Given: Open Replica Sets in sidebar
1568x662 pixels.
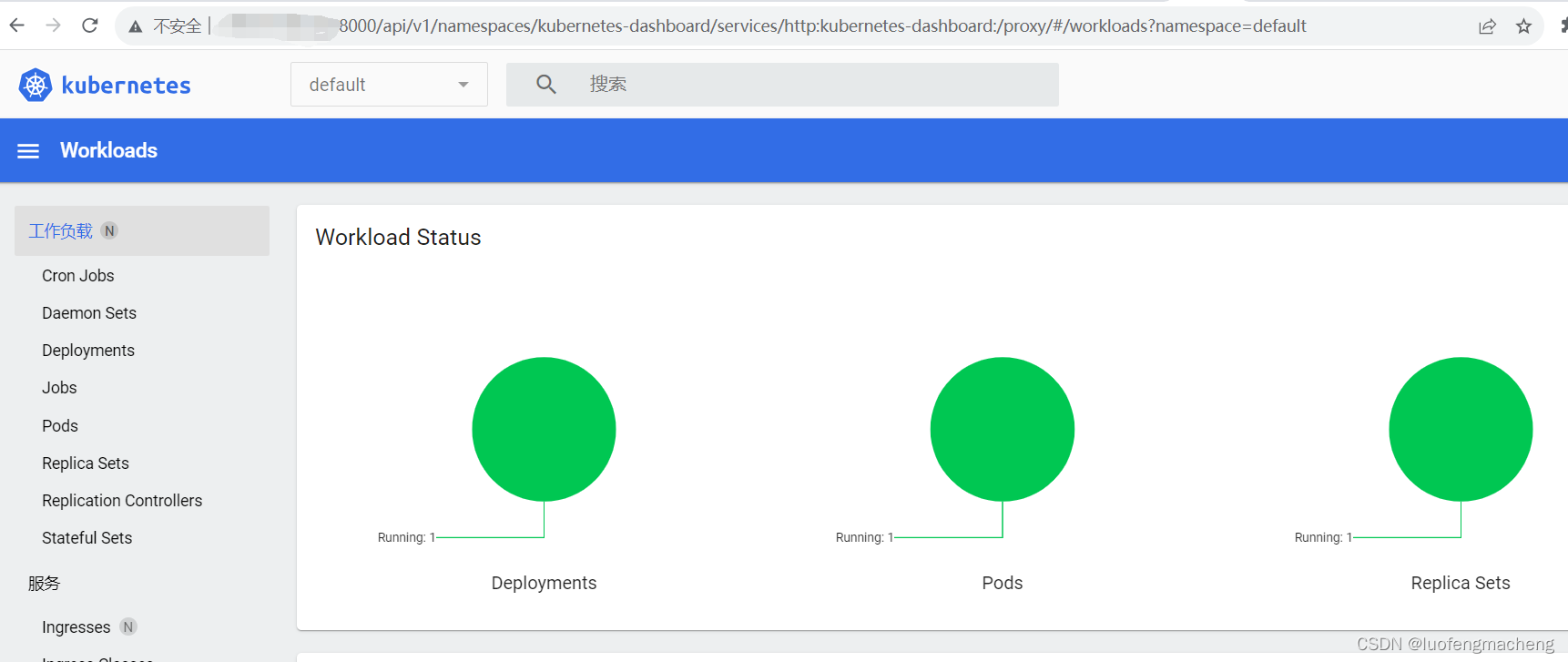Looking at the screenshot, I should coord(86,463).
